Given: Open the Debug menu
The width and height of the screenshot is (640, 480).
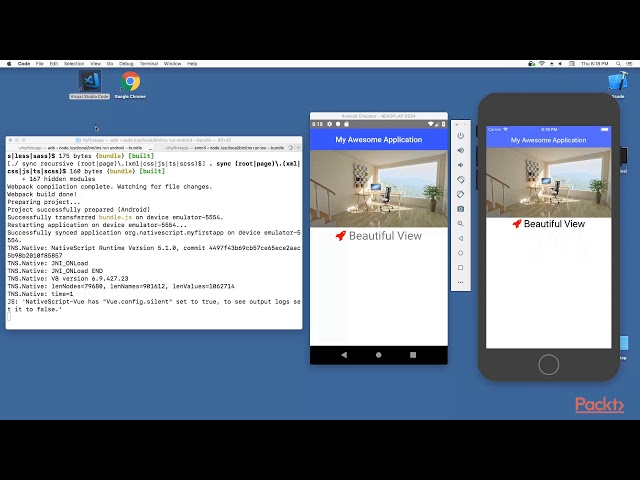Looking at the screenshot, I should click(127, 64).
